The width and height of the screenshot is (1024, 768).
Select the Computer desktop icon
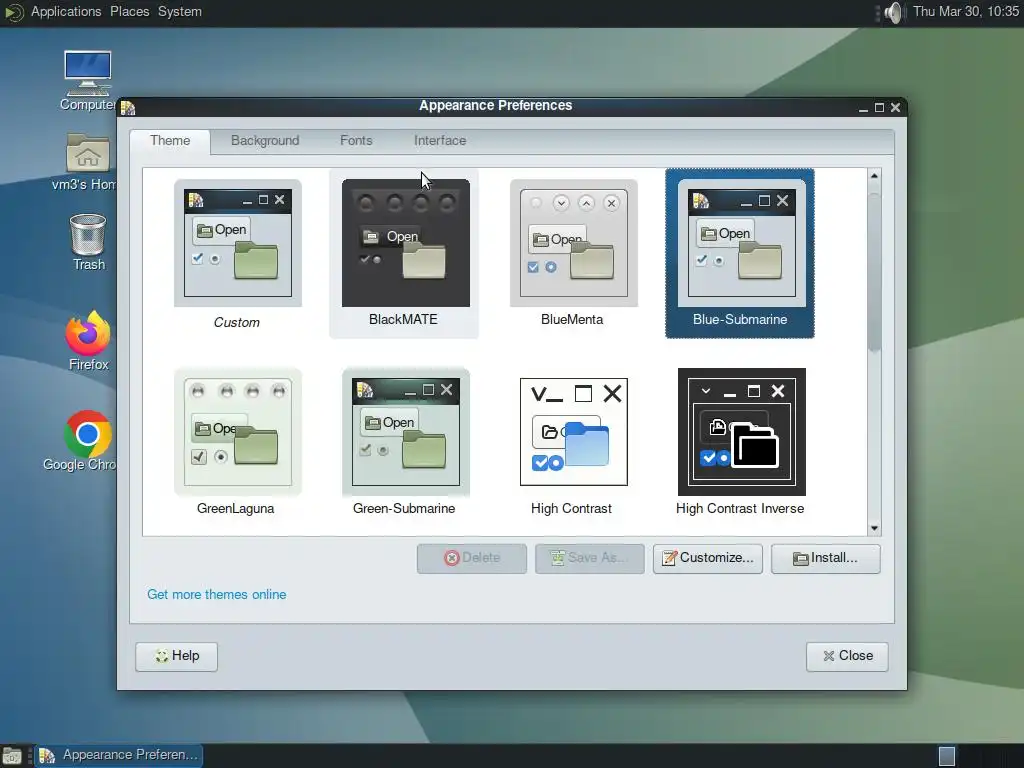(x=88, y=81)
